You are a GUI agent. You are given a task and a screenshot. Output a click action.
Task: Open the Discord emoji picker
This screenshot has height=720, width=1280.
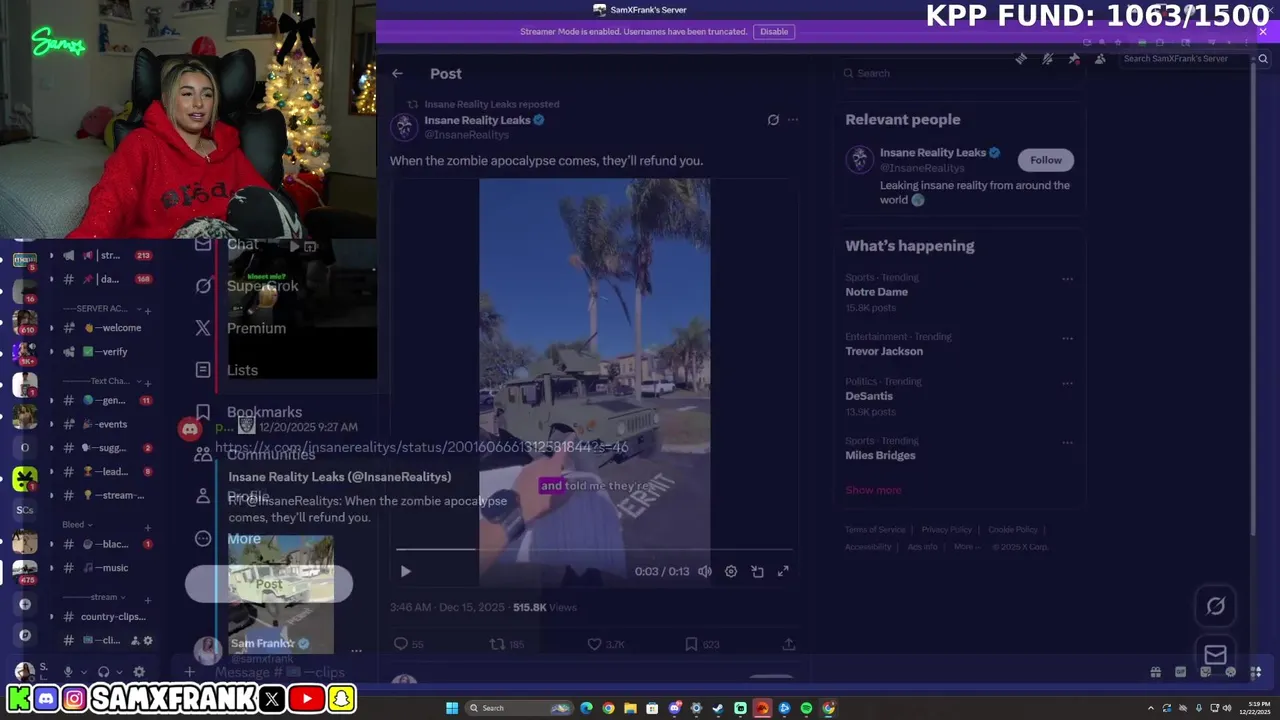(x=1231, y=672)
